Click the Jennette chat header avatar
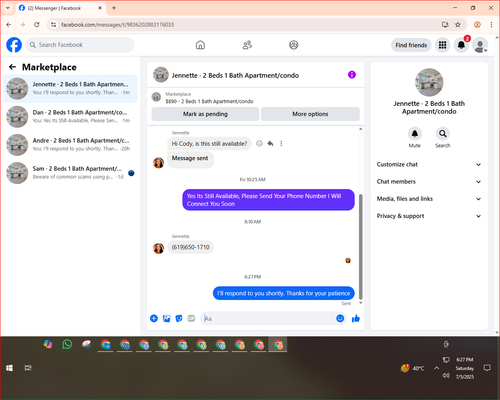Image resolution: width=500 pixels, height=400 pixels. click(161, 75)
